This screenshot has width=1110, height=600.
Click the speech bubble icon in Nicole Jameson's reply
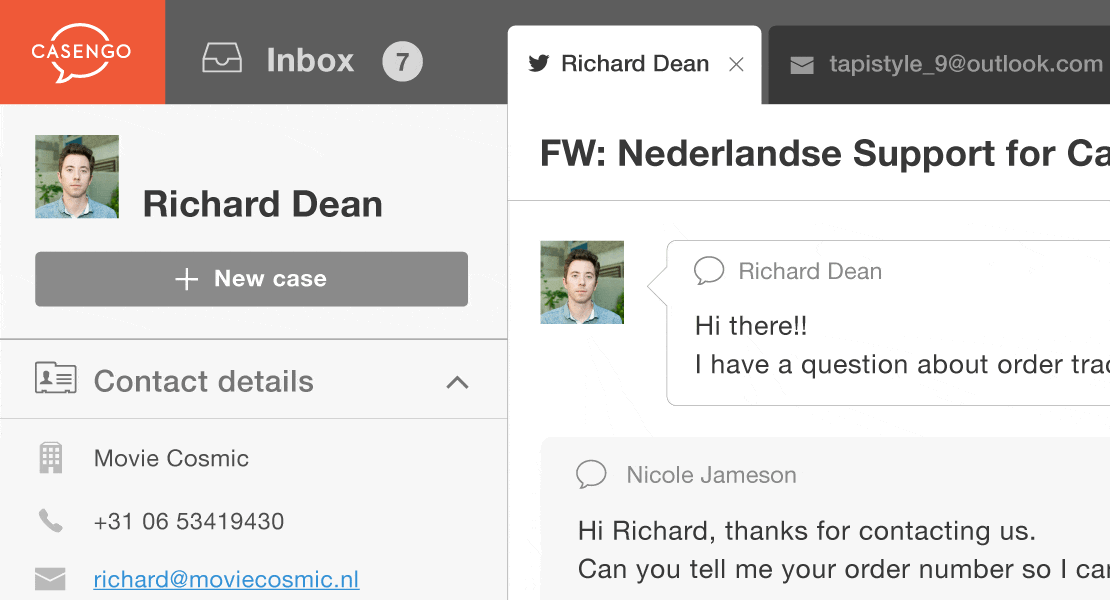[x=591, y=474]
